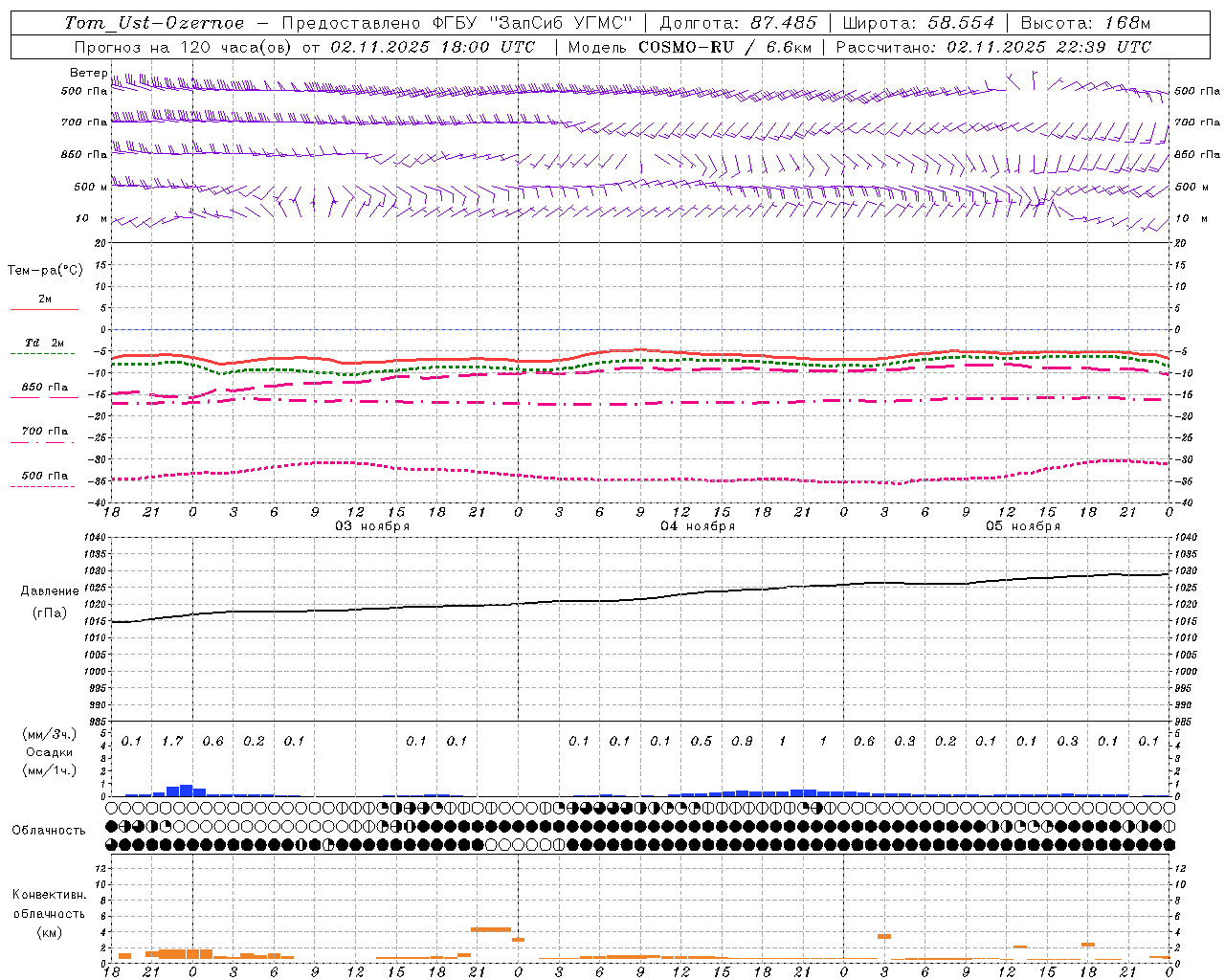Click the dotted line sample under the temperature legend's '500 гПа' entry
This screenshot has height=980, width=1225.
(43, 486)
